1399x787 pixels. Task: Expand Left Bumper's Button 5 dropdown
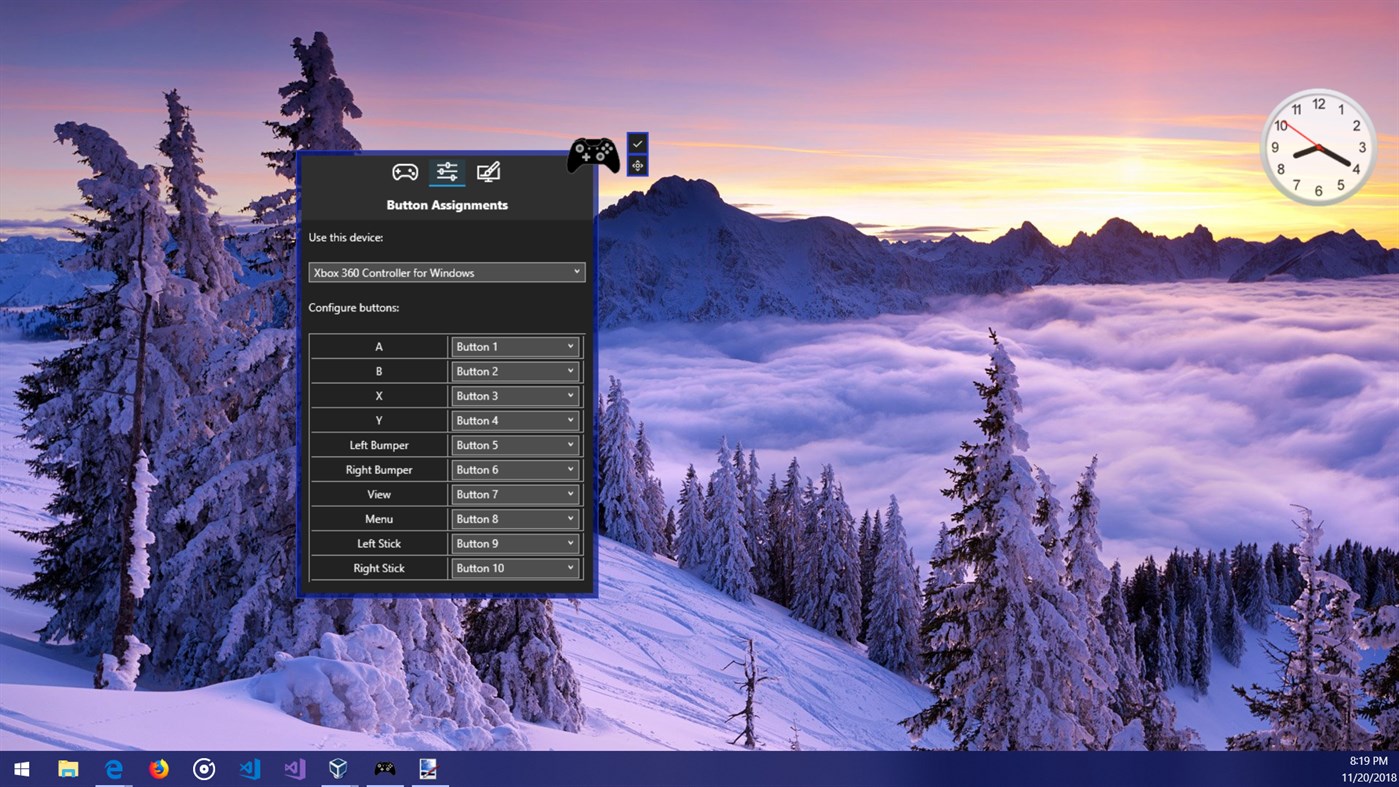[515, 445]
